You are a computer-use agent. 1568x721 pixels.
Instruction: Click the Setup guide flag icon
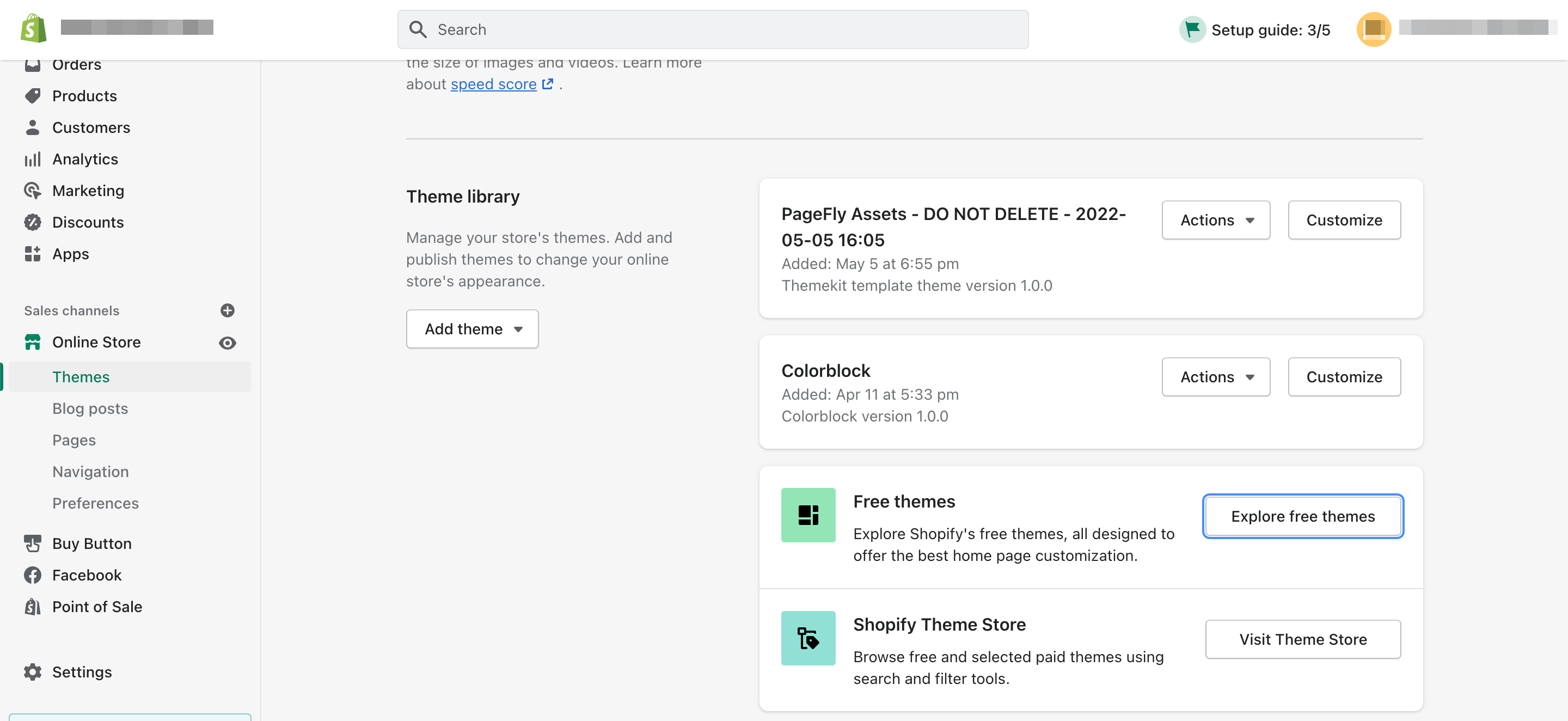coord(1192,29)
